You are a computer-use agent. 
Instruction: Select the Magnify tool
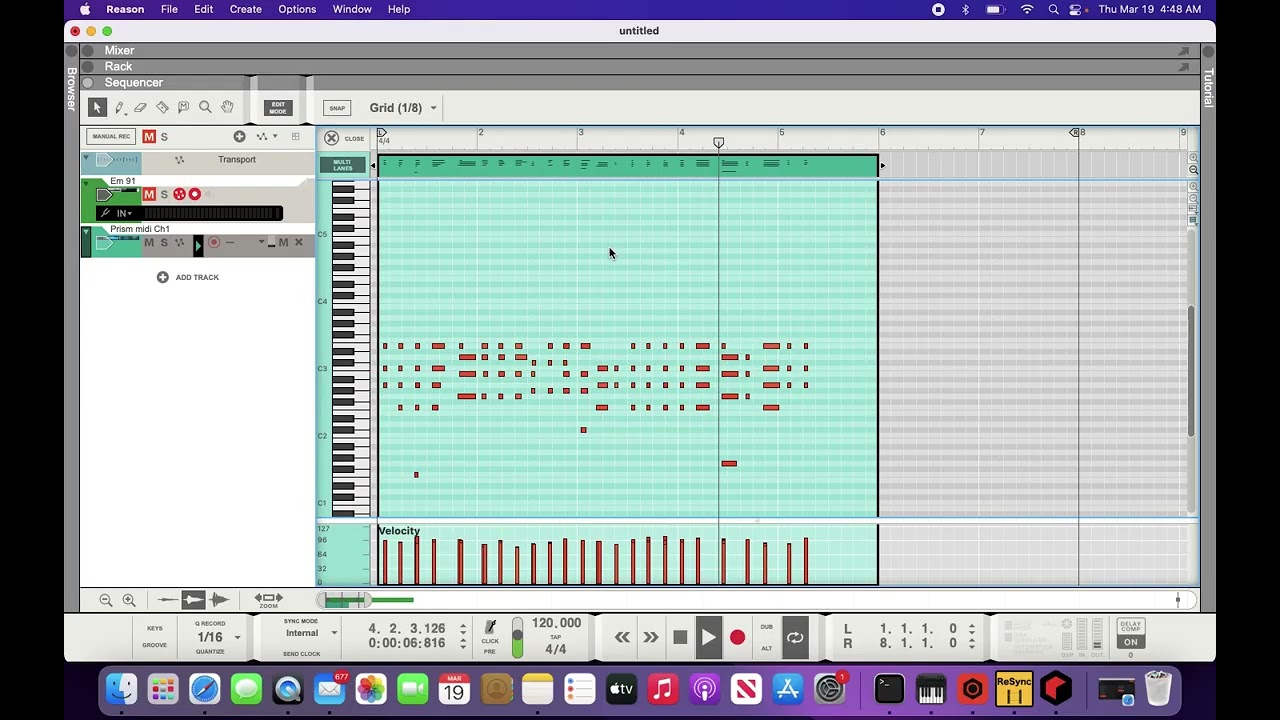click(x=205, y=107)
